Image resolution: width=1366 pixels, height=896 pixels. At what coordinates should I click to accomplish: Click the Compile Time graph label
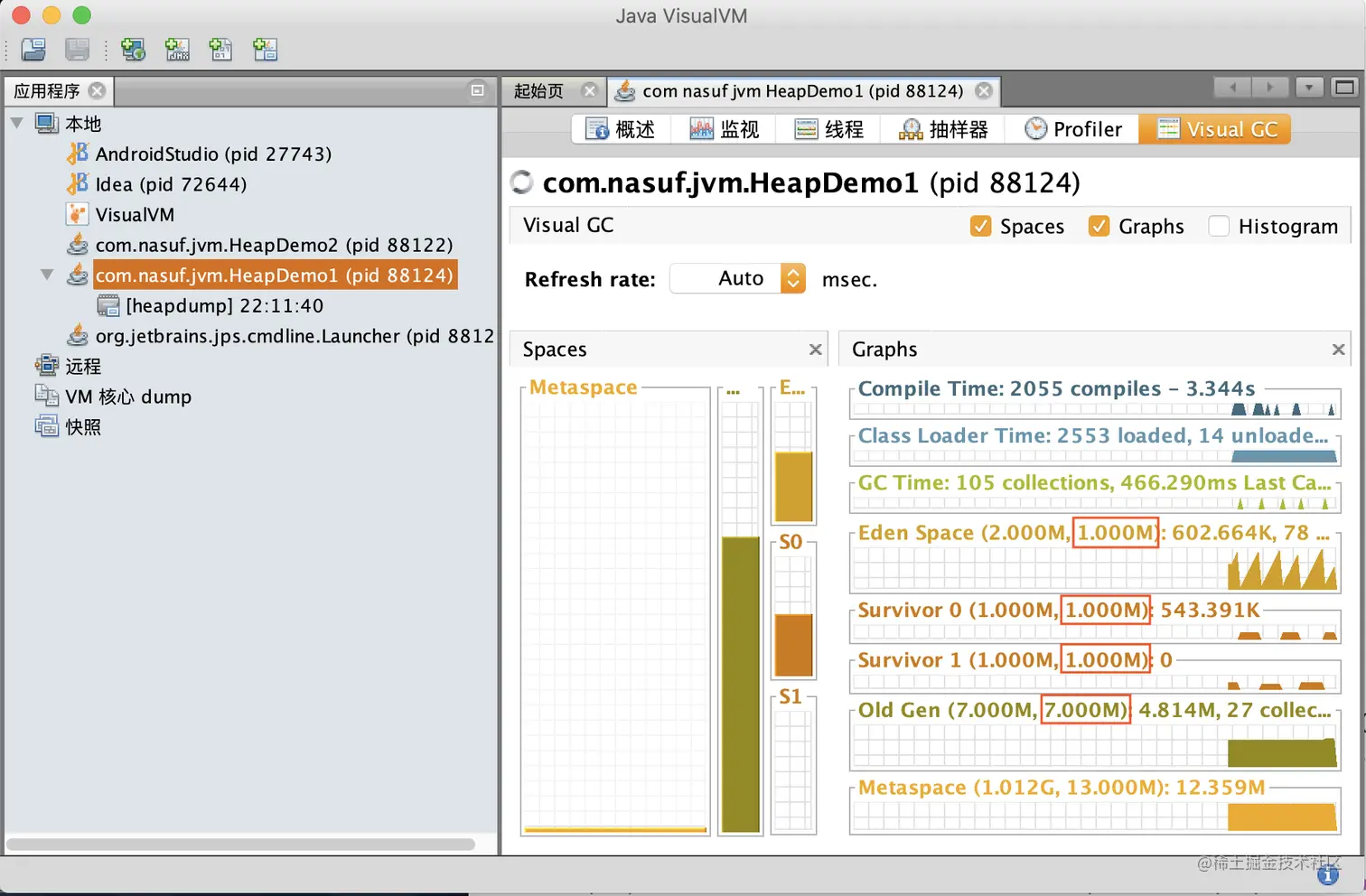[1056, 388]
